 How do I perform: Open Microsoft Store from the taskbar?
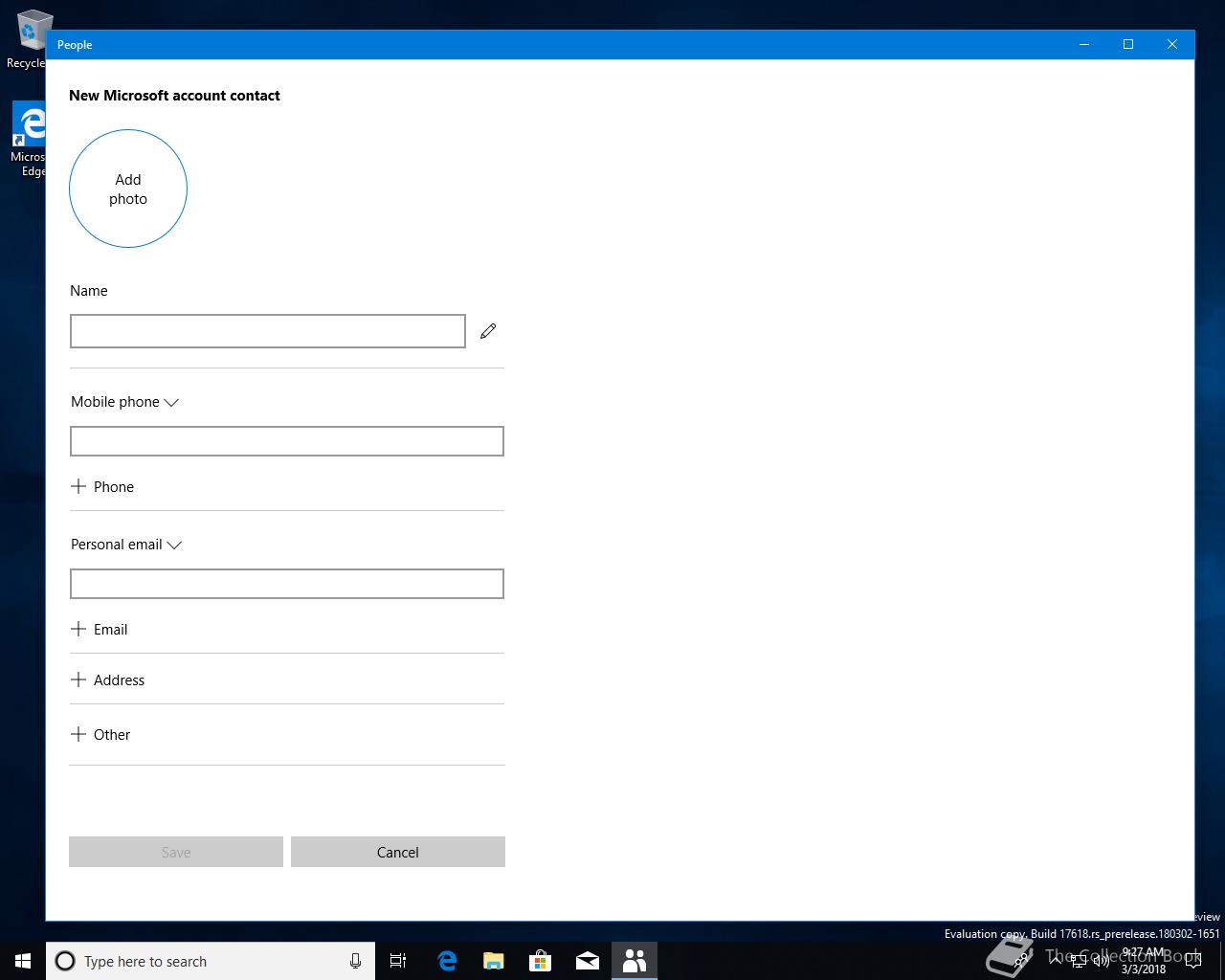pyautogui.click(x=540, y=961)
